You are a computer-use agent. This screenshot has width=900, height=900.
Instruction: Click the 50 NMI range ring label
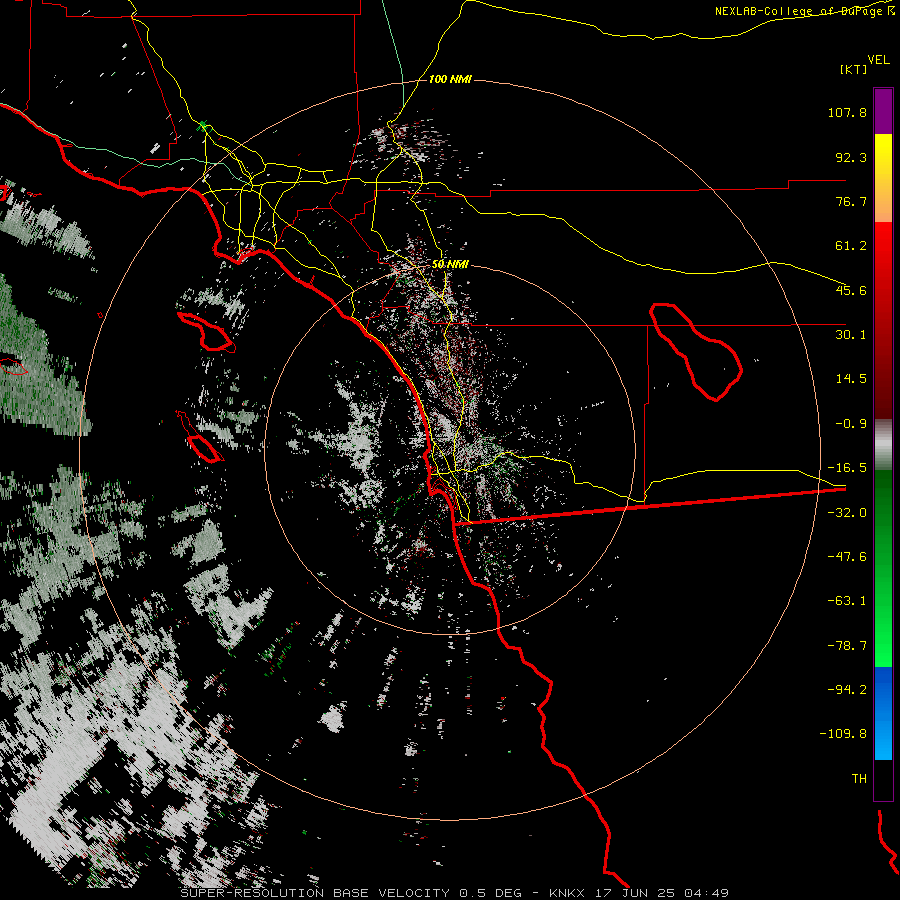click(451, 265)
